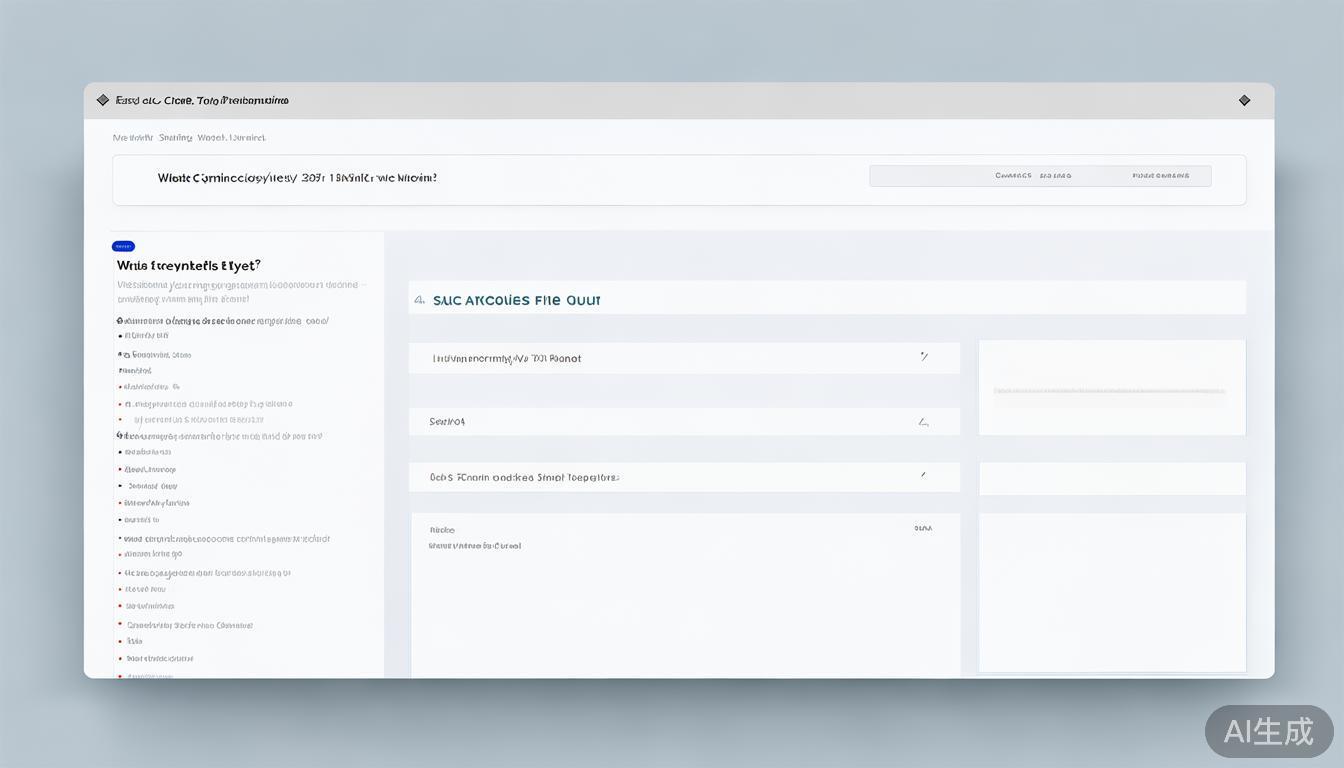Click the empty narrow field right of third row
This screenshot has height=768, width=1344.
tap(1112, 478)
